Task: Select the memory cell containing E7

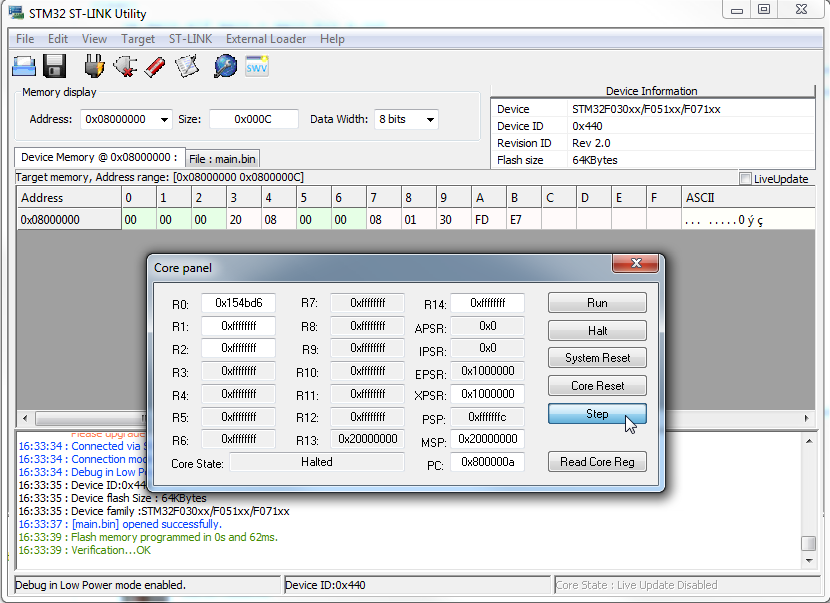Action: pyautogui.click(x=524, y=220)
